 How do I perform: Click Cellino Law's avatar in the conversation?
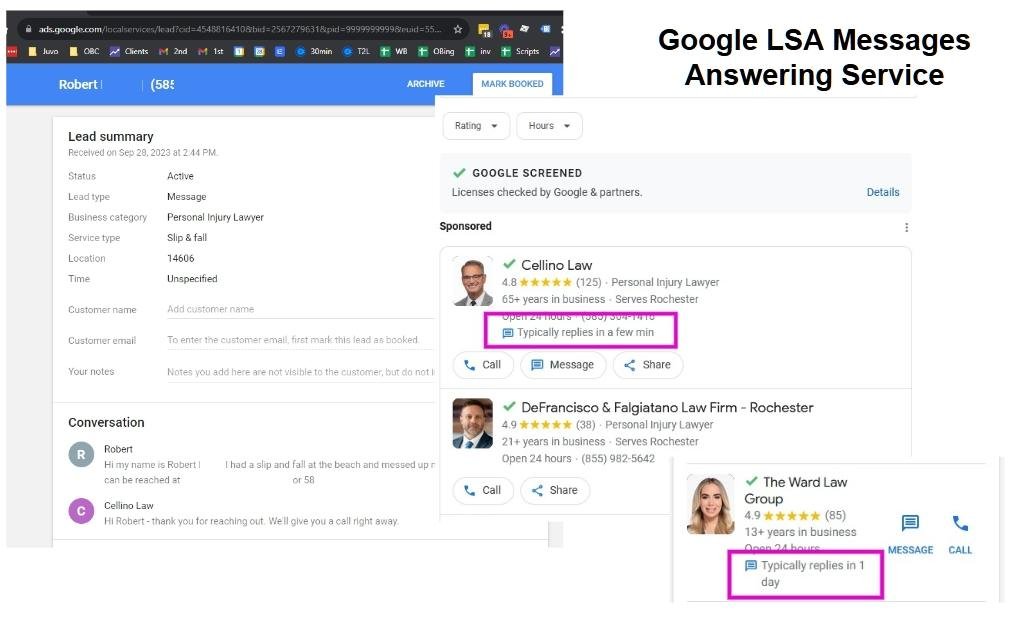(81, 511)
